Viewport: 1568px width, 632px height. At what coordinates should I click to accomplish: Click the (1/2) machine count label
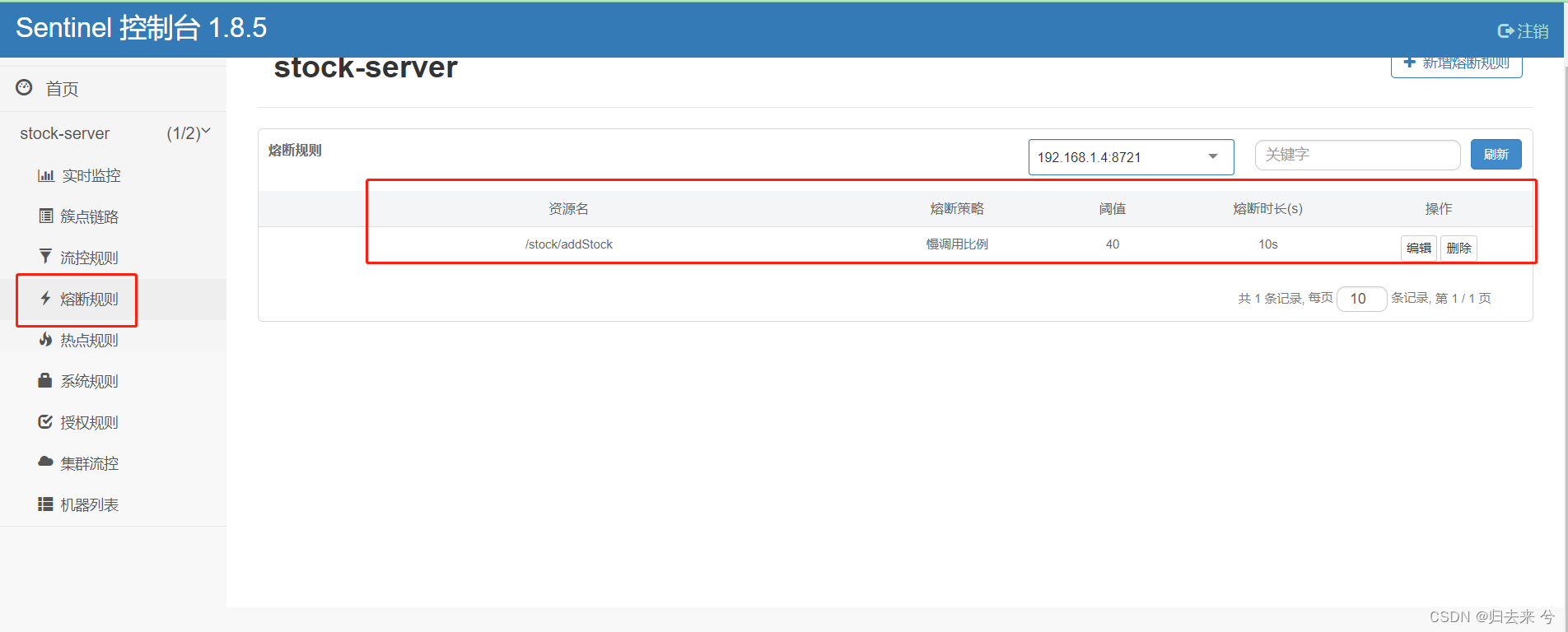click(x=183, y=133)
